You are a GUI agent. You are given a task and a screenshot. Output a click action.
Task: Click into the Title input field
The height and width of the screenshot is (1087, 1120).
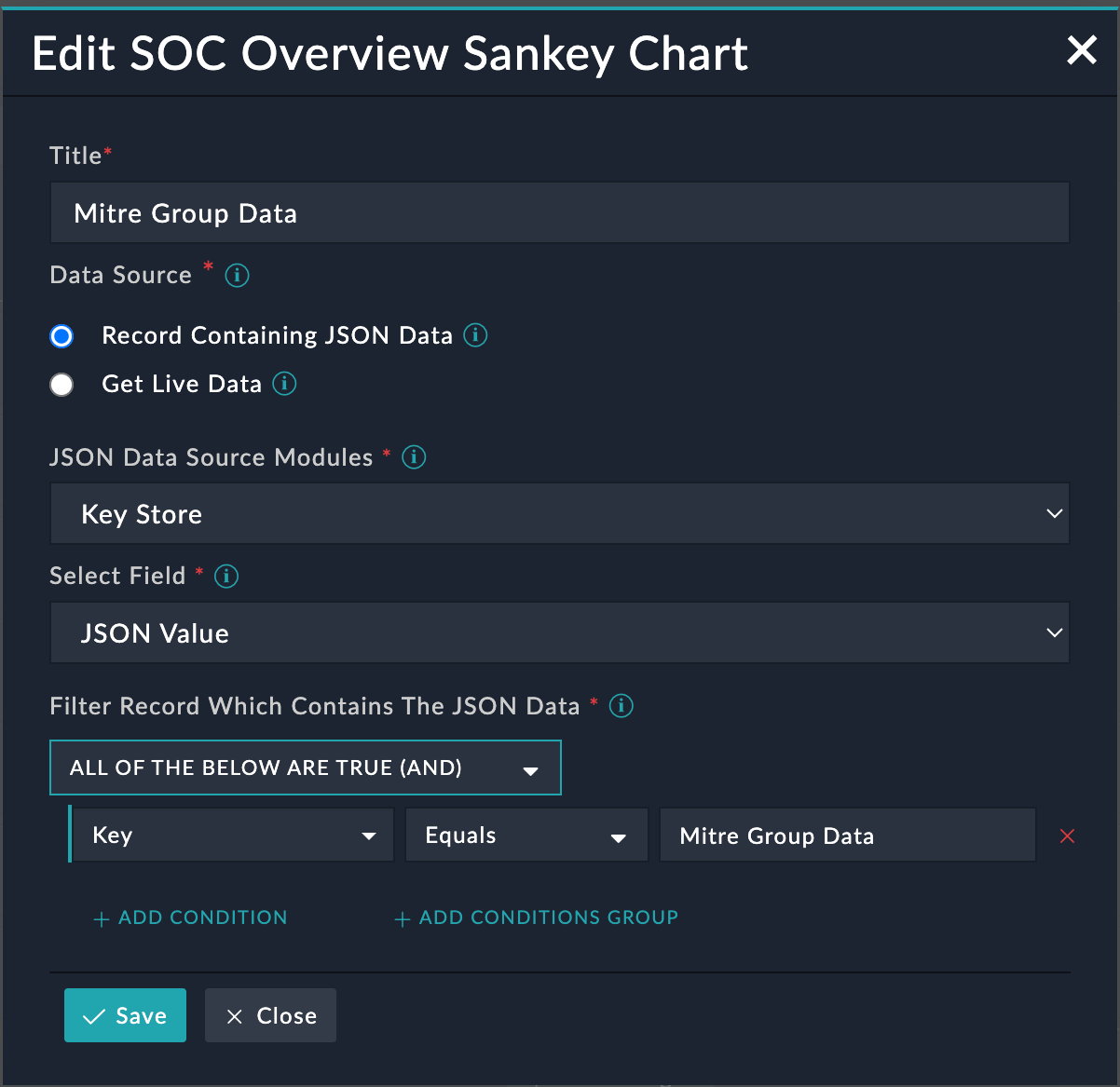(x=559, y=213)
